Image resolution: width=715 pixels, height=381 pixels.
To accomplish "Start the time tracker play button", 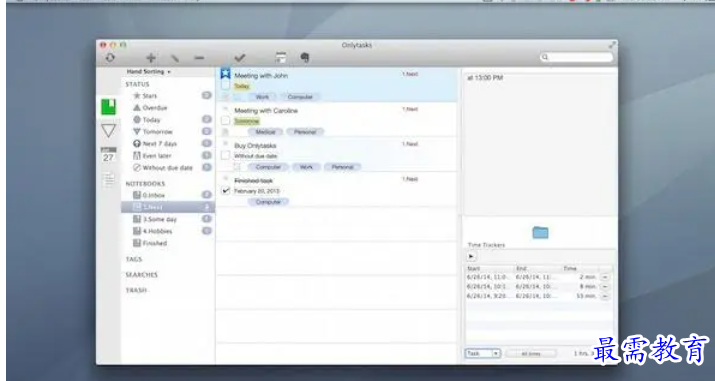I will (x=471, y=257).
